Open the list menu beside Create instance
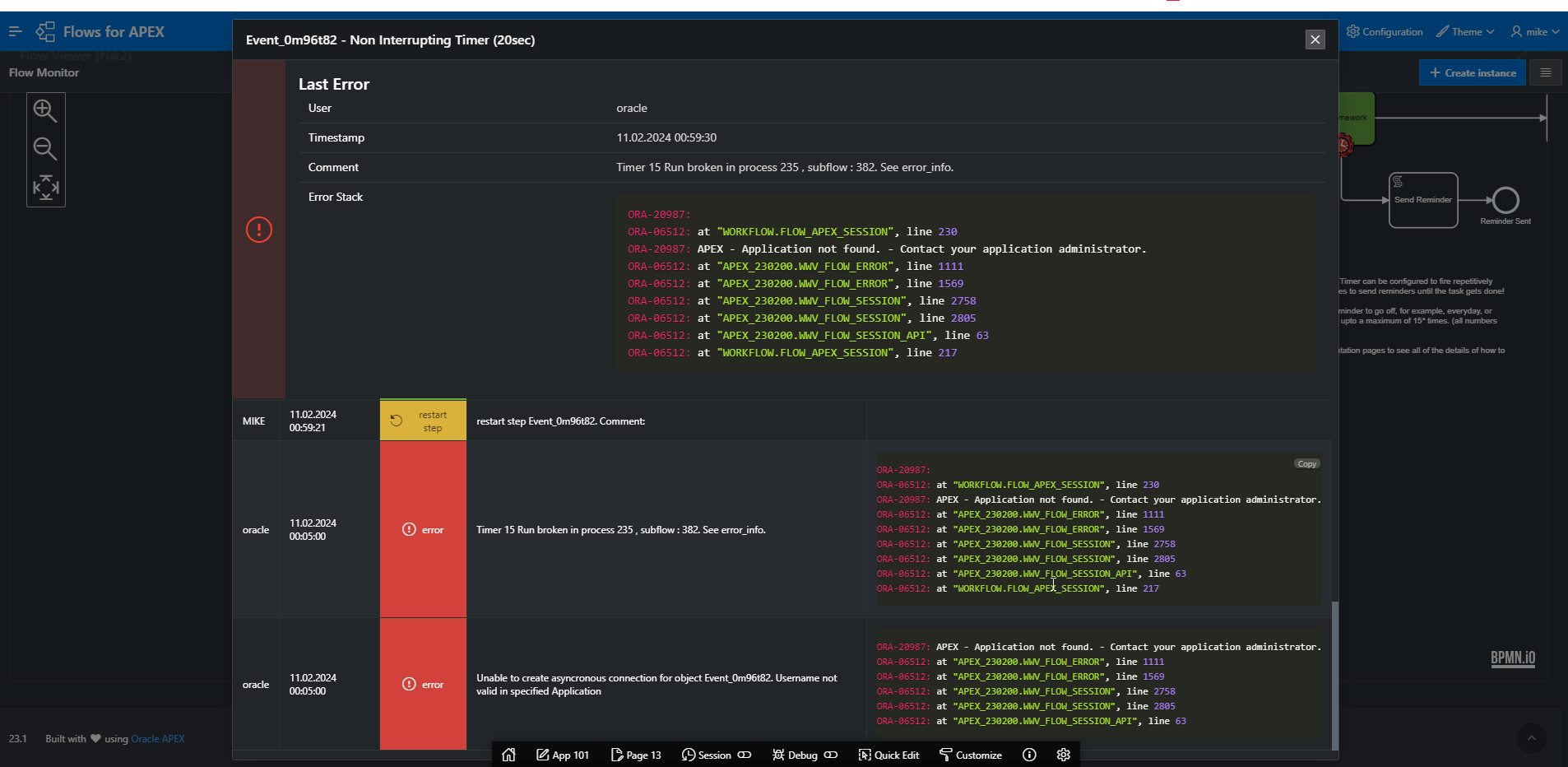This screenshot has height=767, width=1568. point(1546,72)
